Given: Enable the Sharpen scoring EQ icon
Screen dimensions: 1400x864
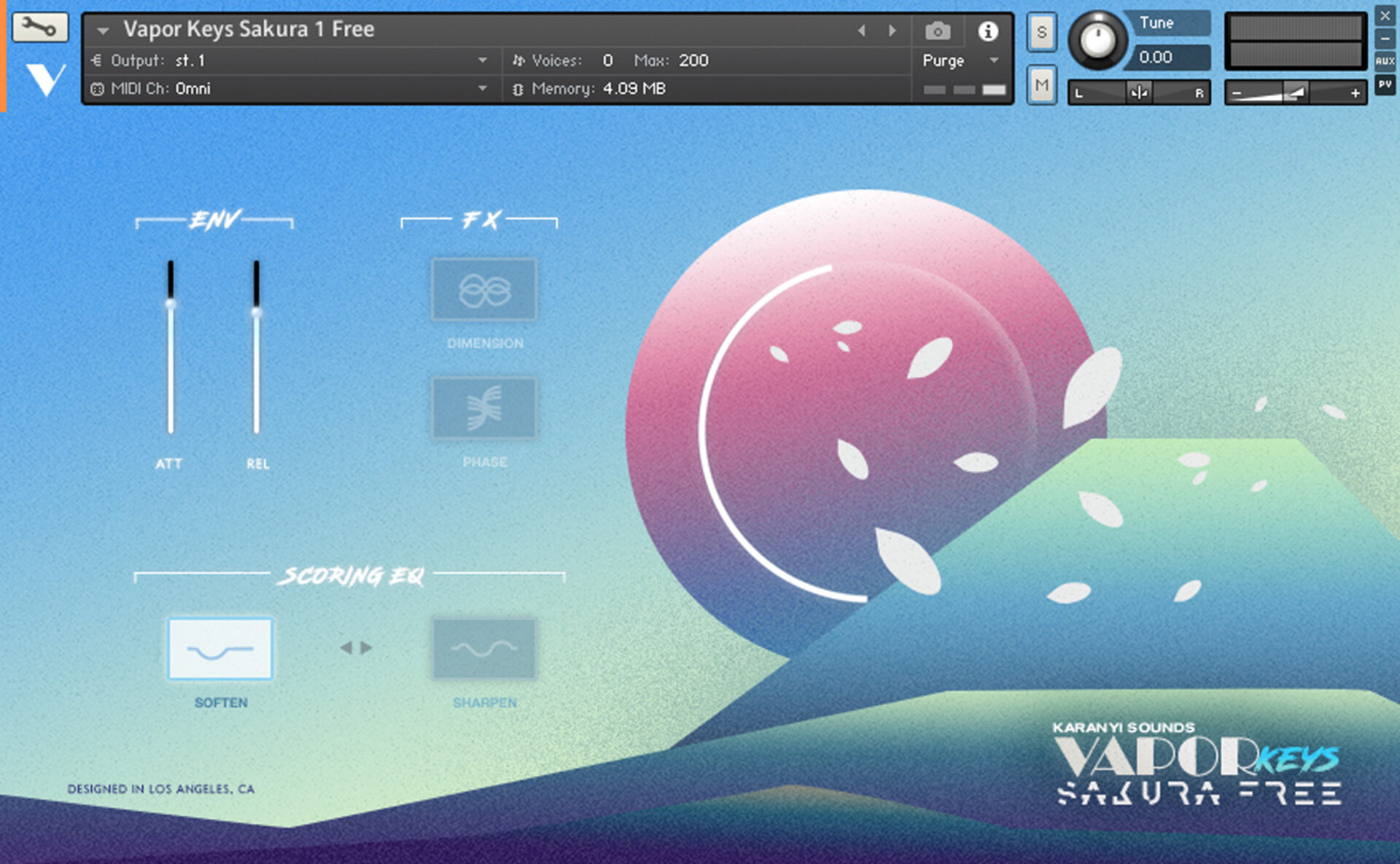Looking at the screenshot, I should point(483,649).
